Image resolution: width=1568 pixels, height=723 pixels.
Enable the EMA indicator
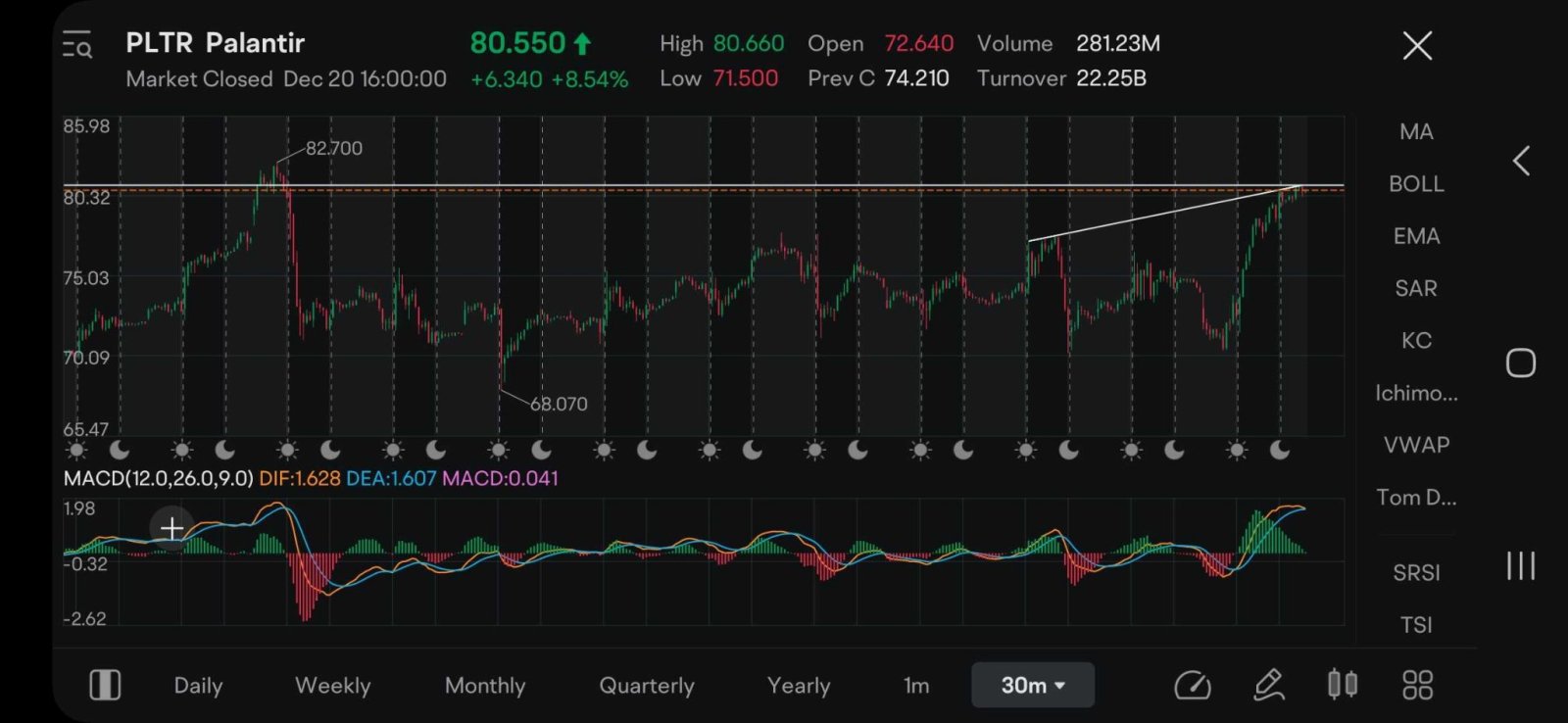pyautogui.click(x=1416, y=236)
